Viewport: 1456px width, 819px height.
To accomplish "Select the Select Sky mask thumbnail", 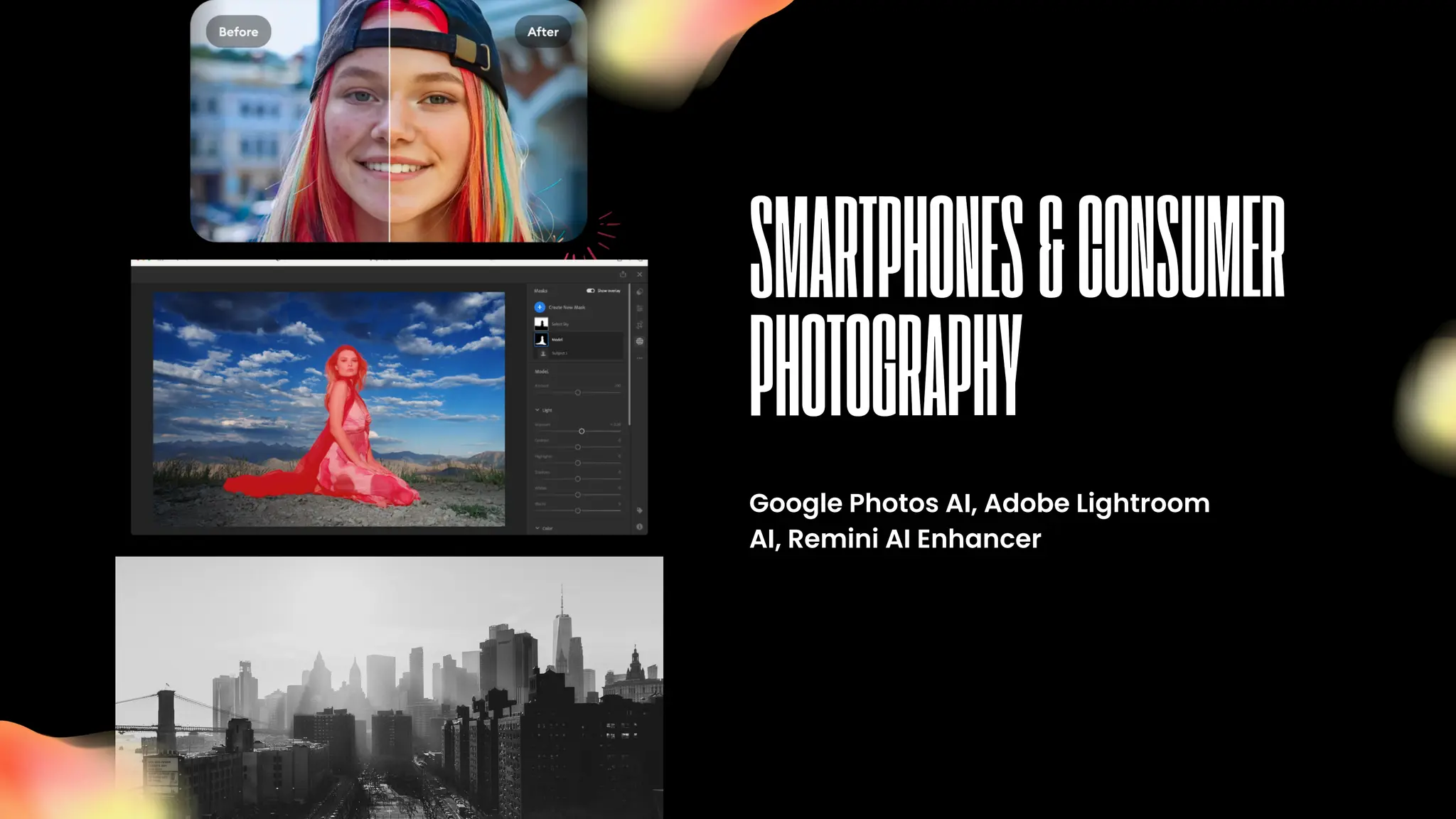I will 541,323.
